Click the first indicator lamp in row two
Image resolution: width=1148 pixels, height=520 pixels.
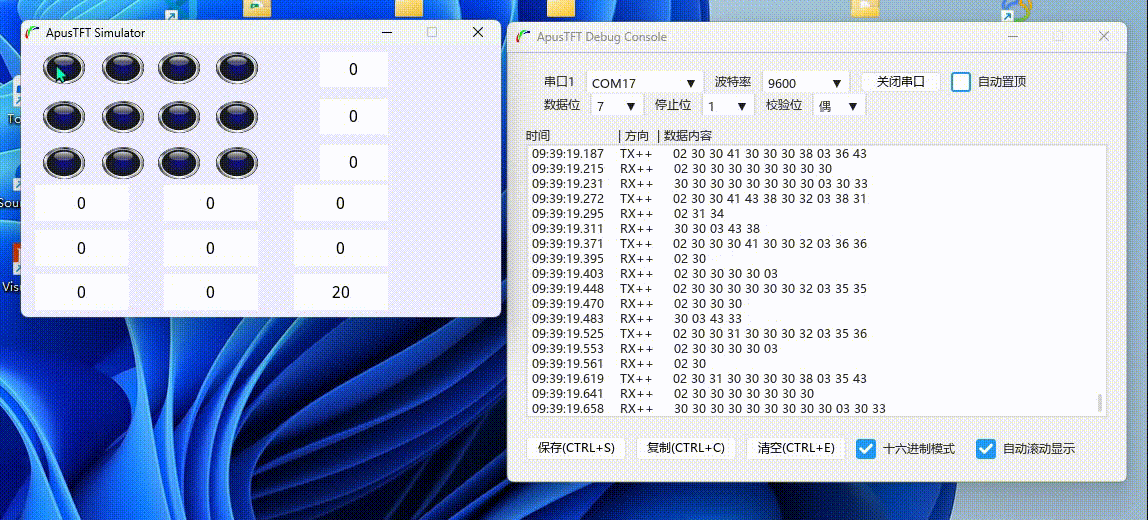click(x=64, y=116)
